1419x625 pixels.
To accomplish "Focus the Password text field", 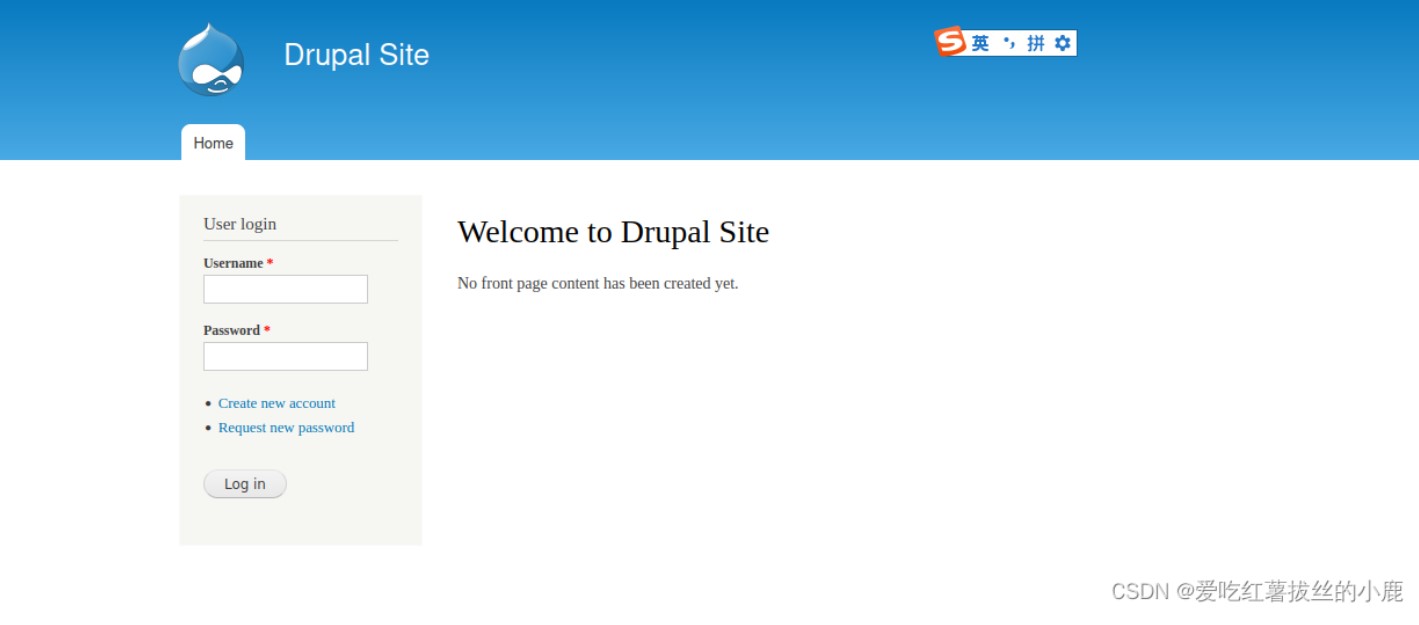I will click(285, 356).
